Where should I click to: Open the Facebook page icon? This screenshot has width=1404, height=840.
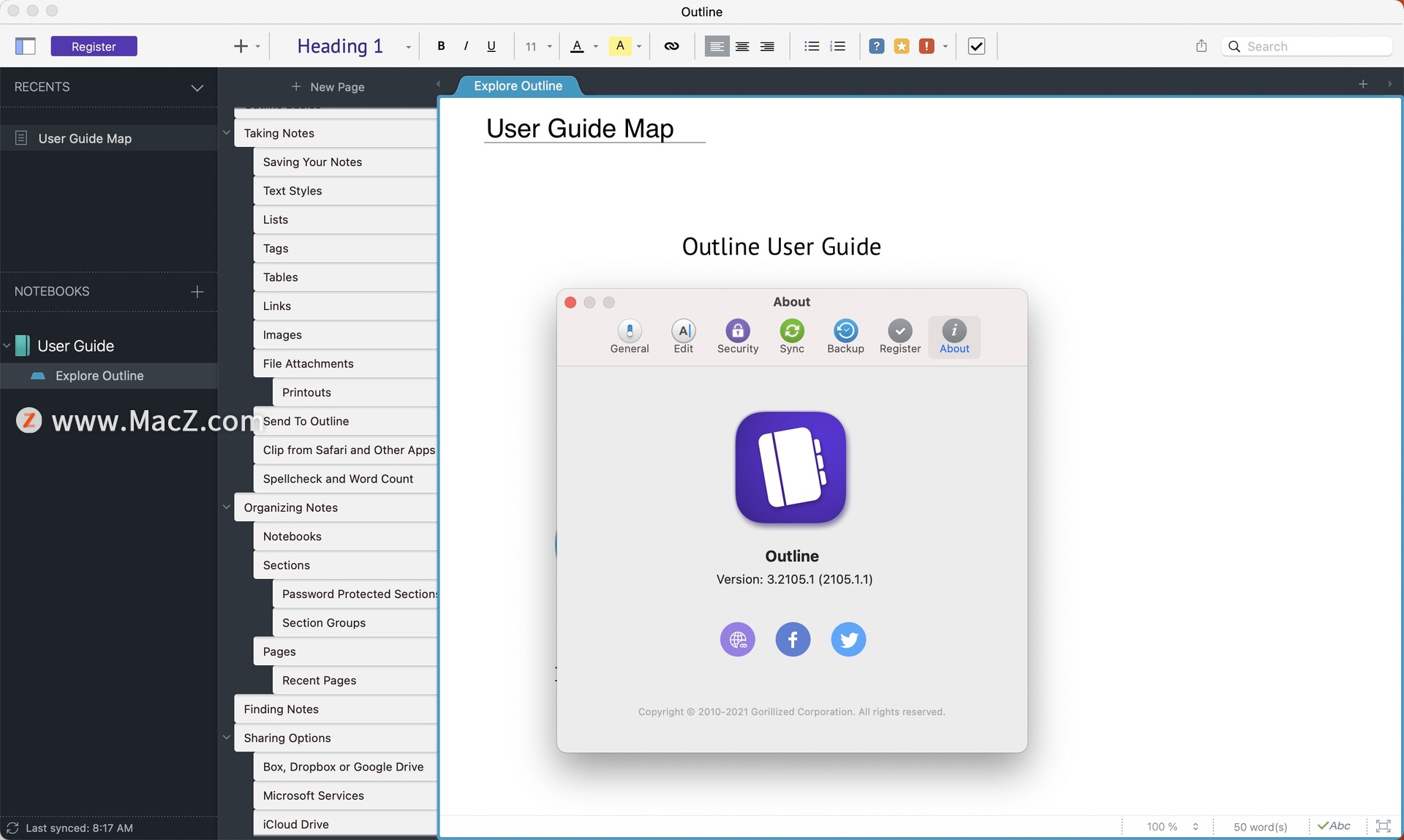click(x=793, y=640)
